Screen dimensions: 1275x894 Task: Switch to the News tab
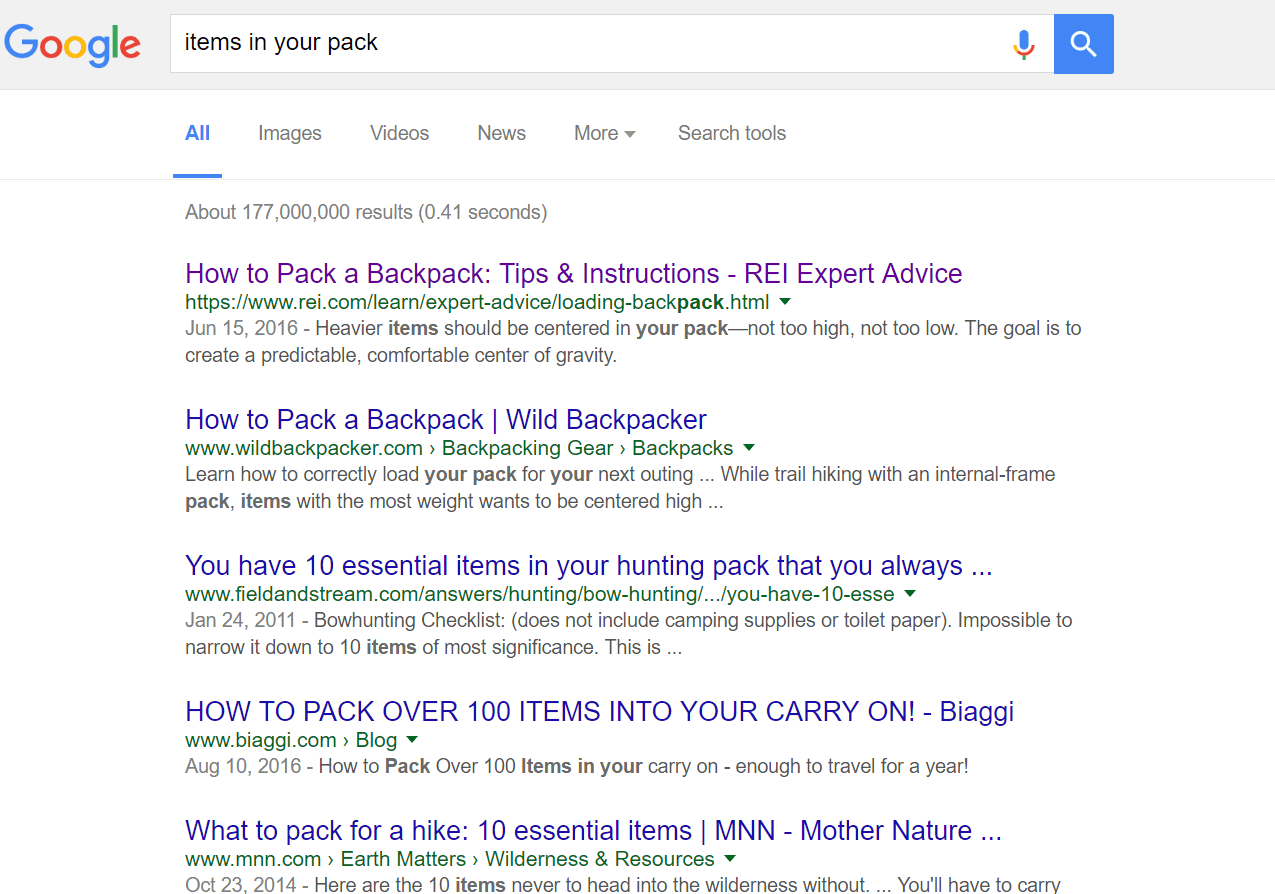[502, 133]
